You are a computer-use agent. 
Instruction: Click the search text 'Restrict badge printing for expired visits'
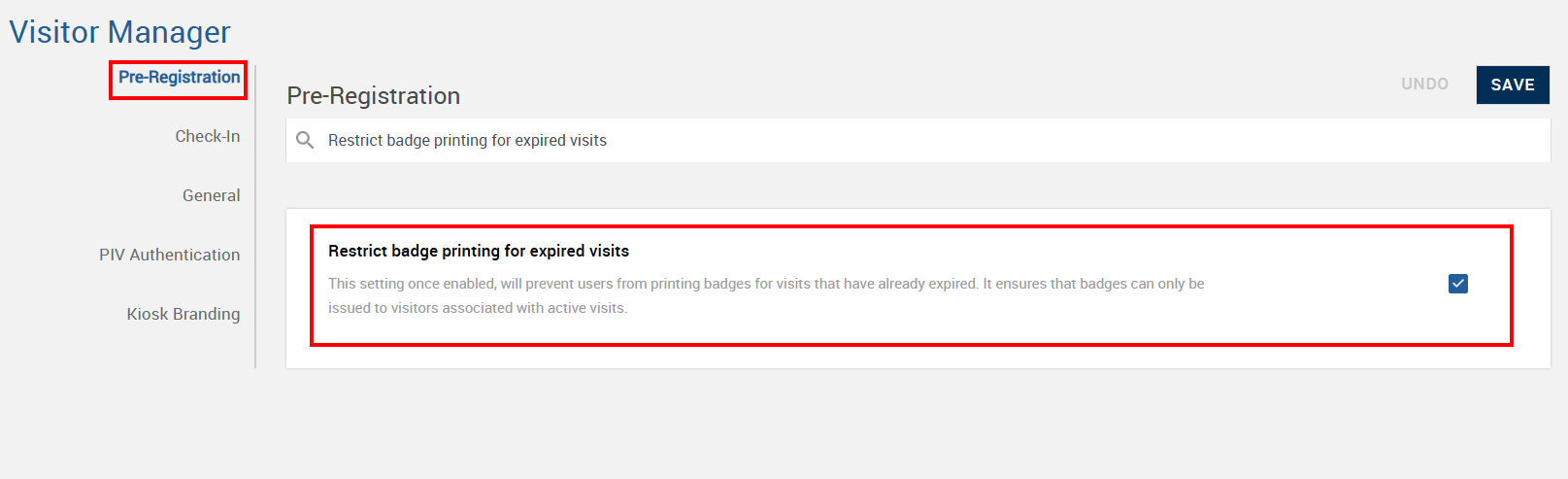point(467,140)
